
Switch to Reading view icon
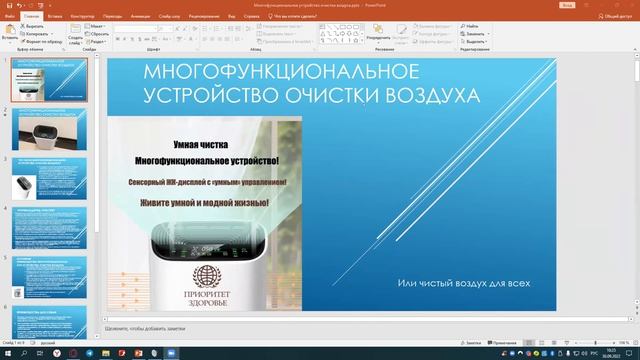pyautogui.click(x=554, y=343)
